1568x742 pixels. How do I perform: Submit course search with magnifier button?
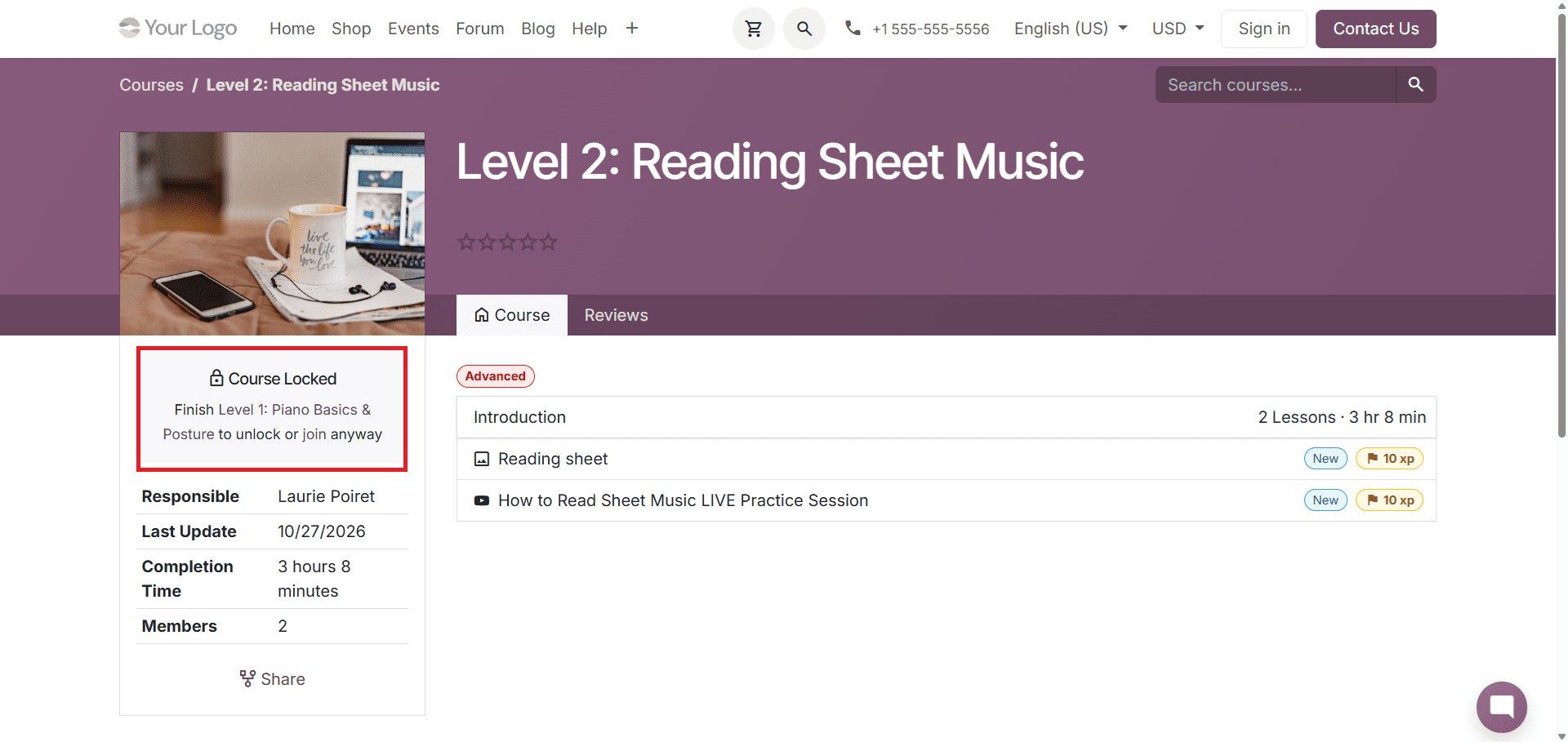(1415, 85)
